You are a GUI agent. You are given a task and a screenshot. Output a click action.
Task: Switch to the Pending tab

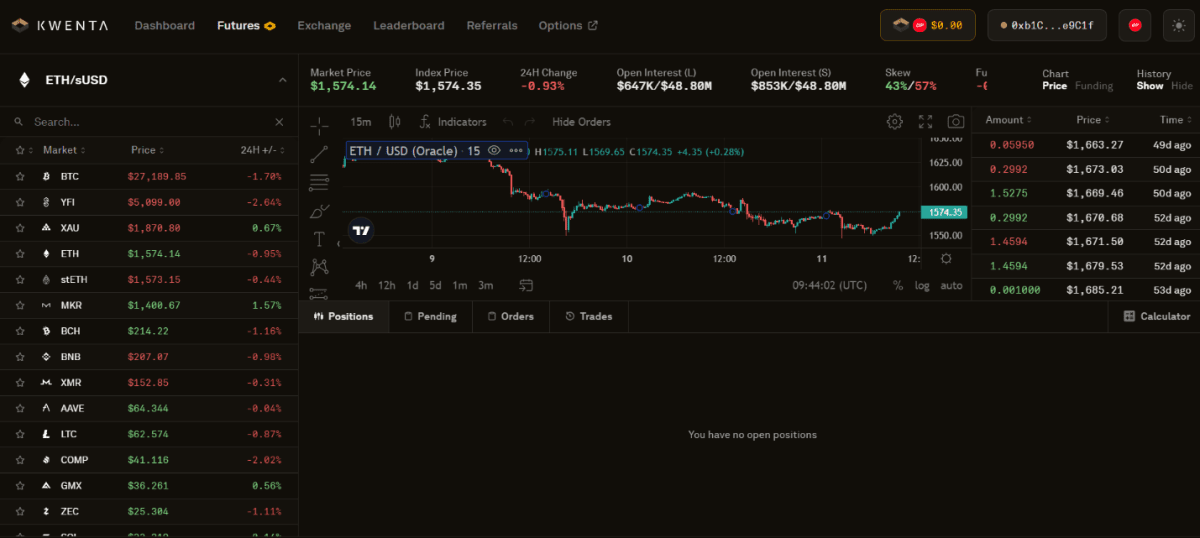point(430,316)
